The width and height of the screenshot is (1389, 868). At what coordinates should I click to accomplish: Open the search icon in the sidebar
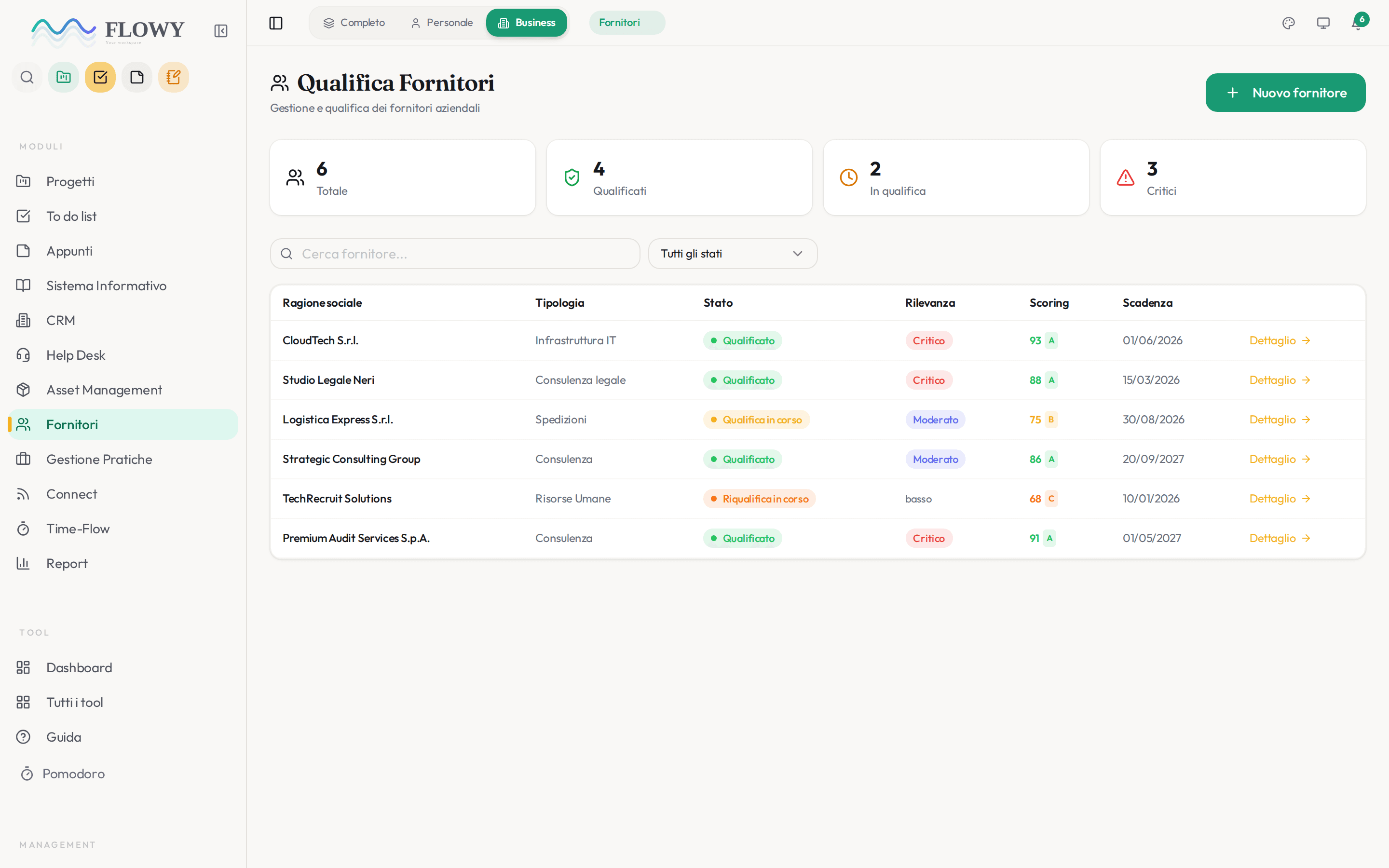point(27,77)
